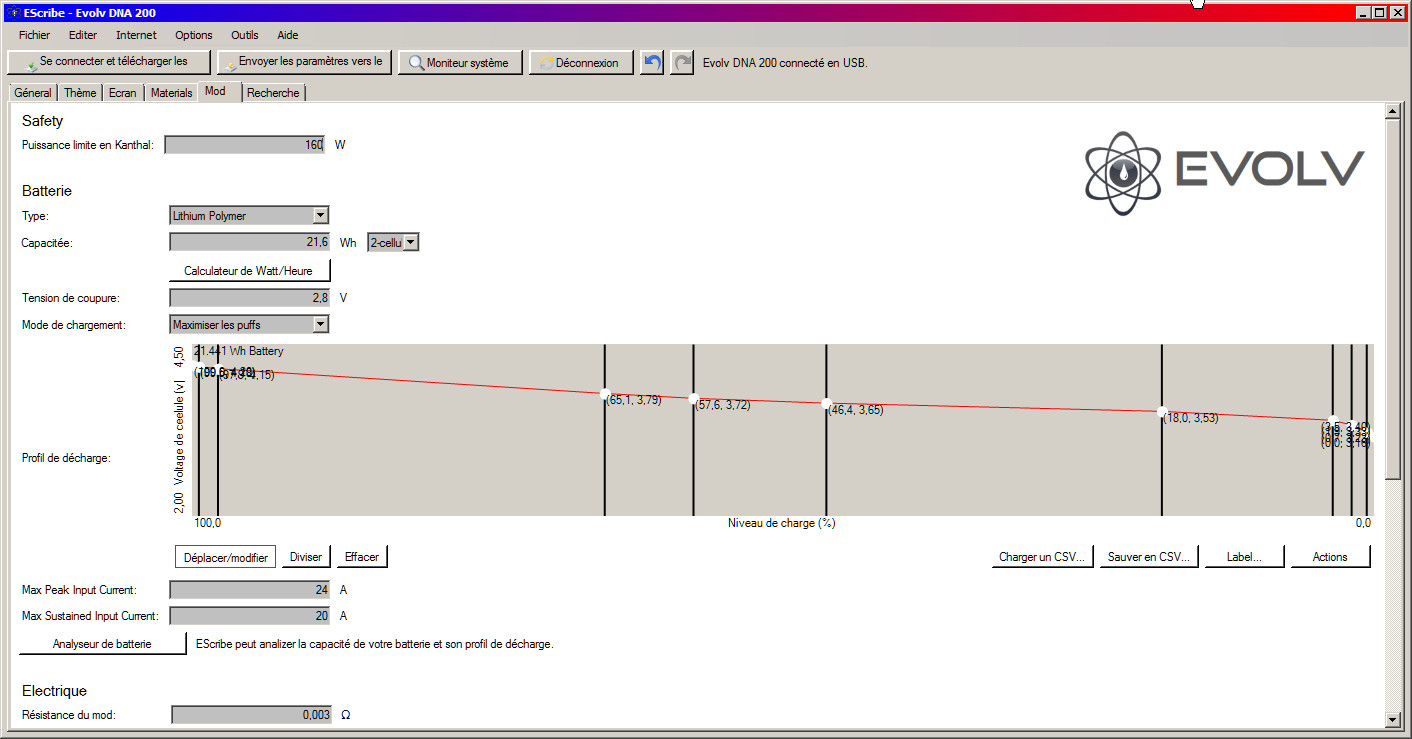Click the Charger un CSV button

click(x=1041, y=557)
